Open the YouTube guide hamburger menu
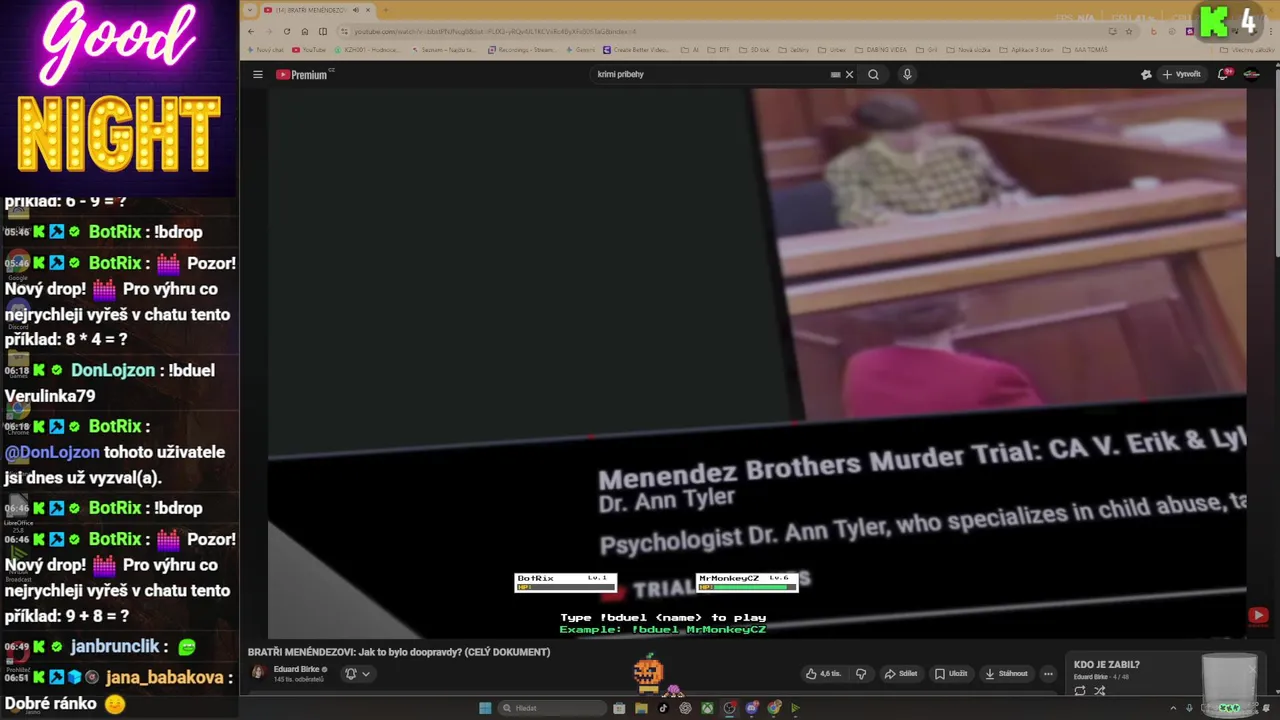1280x720 pixels. (257, 74)
